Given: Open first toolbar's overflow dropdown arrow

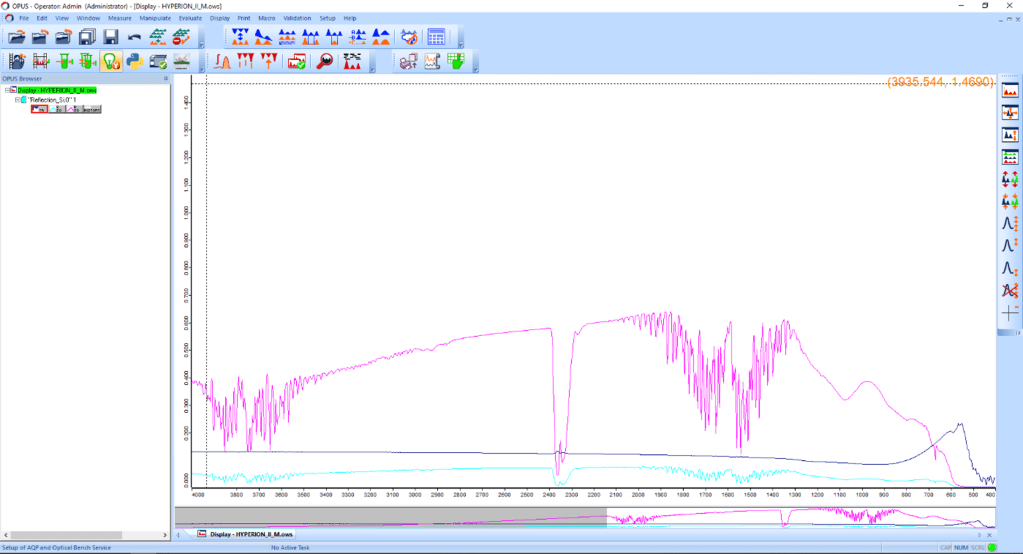Looking at the screenshot, I should coord(202,43).
